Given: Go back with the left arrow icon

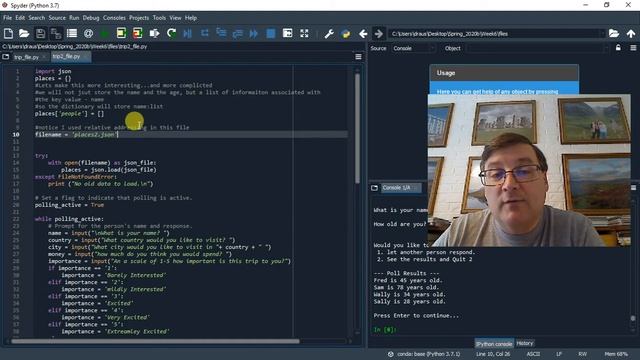Looking at the screenshot, I should tap(363, 33).
